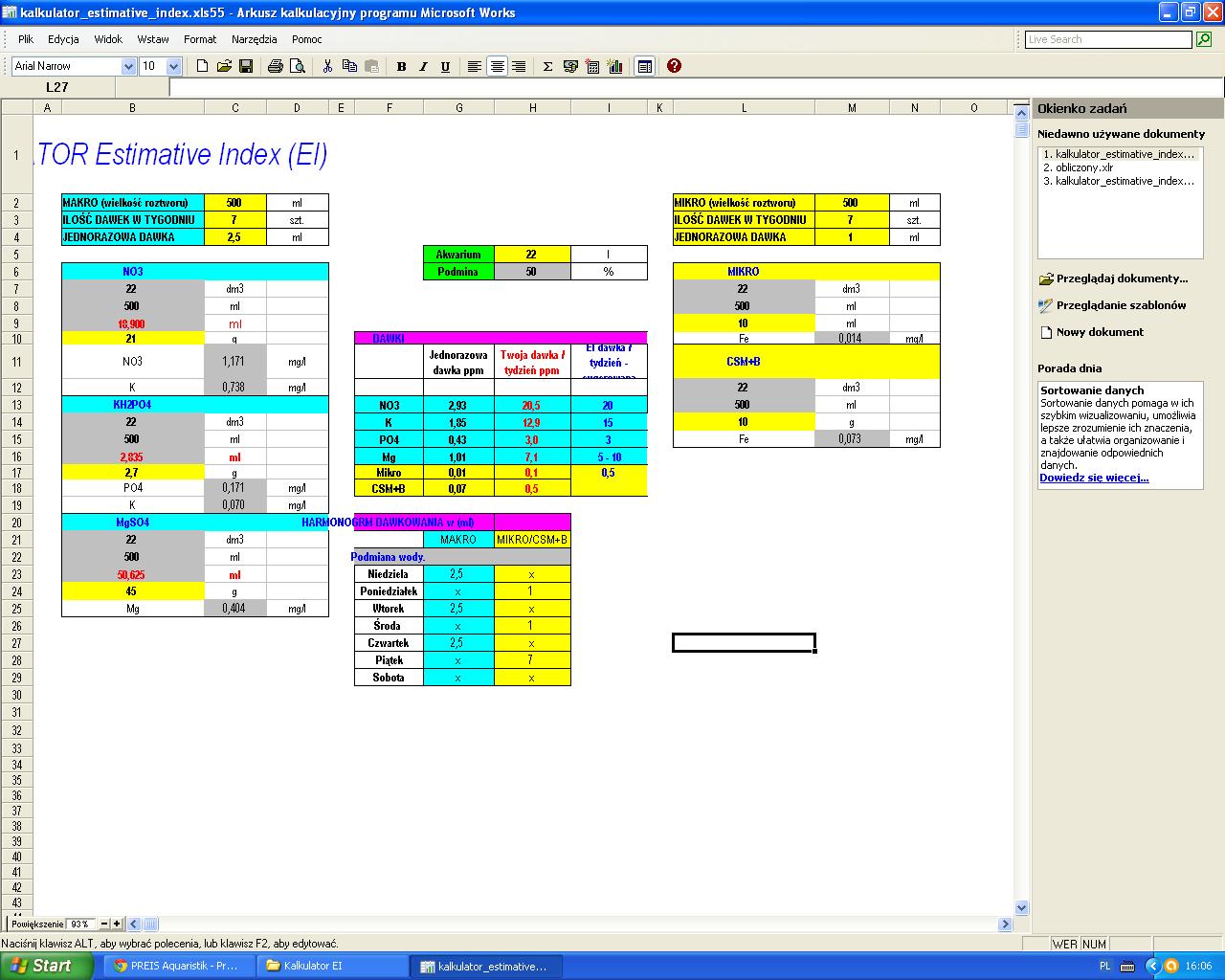Open the Print Preview icon
The height and width of the screenshot is (980, 1225).
298,66
